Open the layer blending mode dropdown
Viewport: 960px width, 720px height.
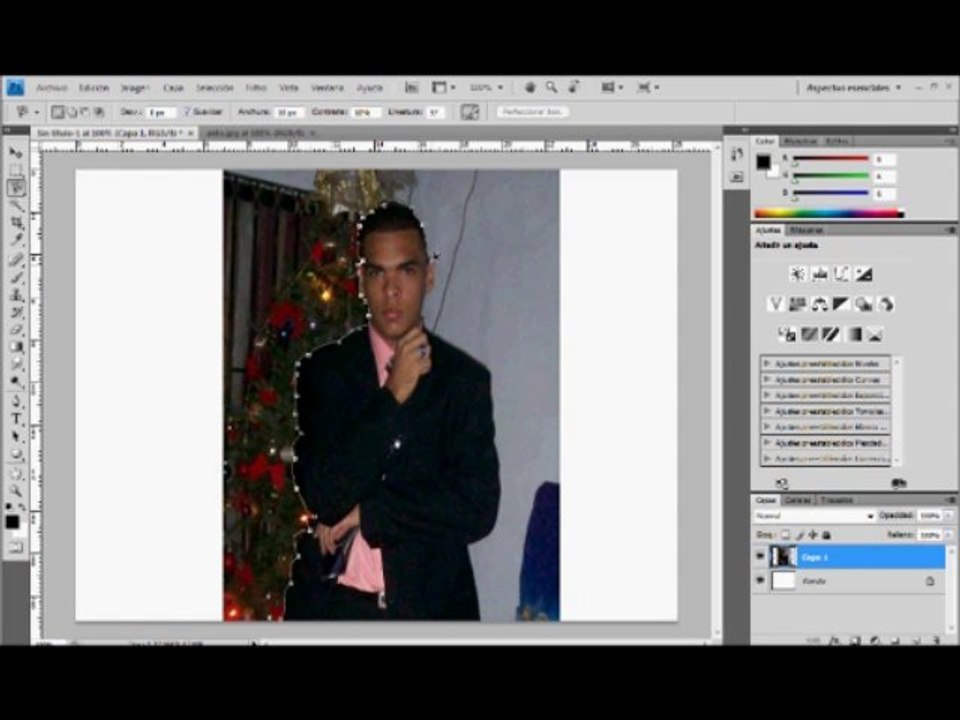point(814,516)
